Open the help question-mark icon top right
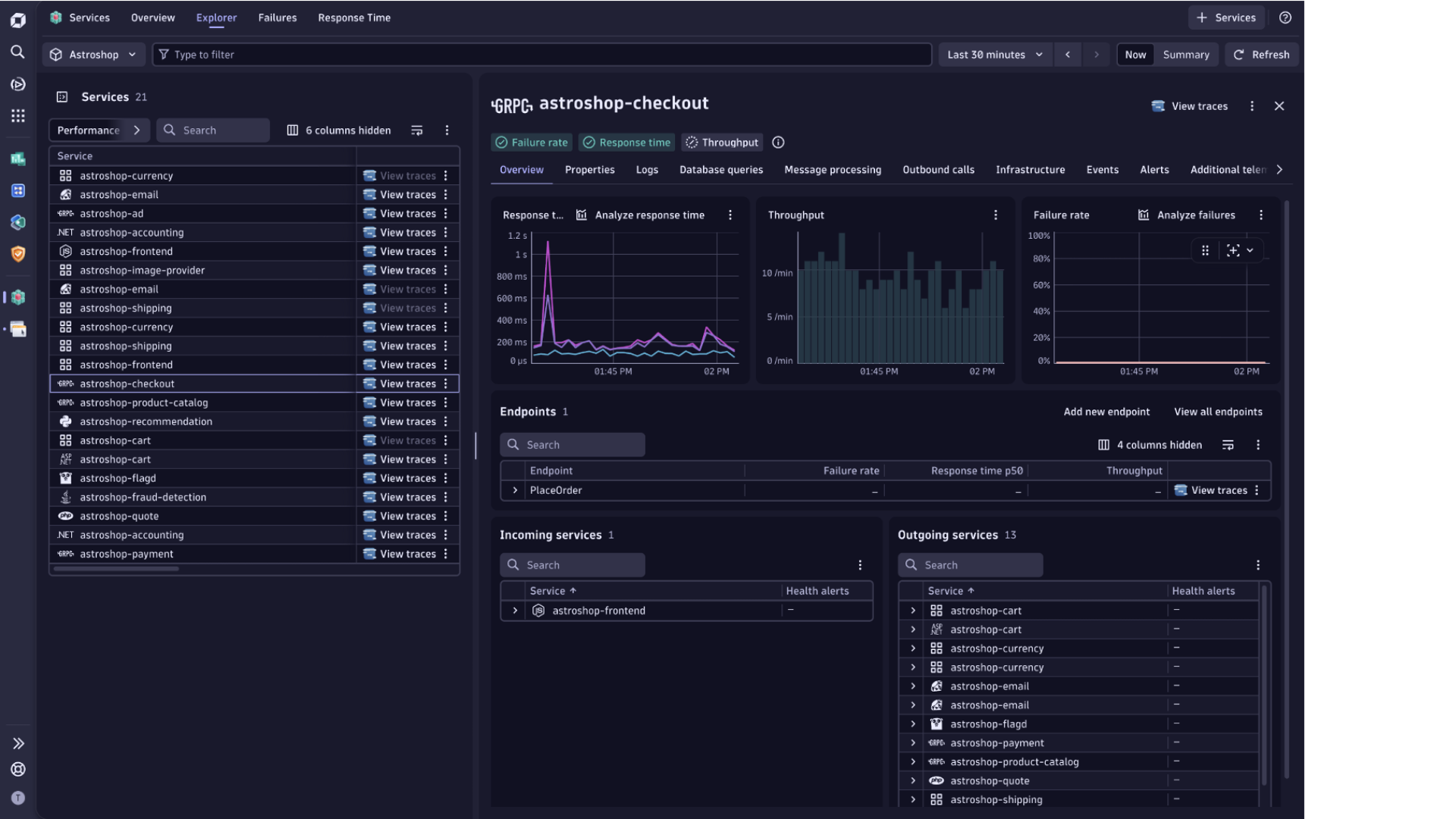The height and width of the screenshot is (819, 1456). click(x=1285, y=17)
